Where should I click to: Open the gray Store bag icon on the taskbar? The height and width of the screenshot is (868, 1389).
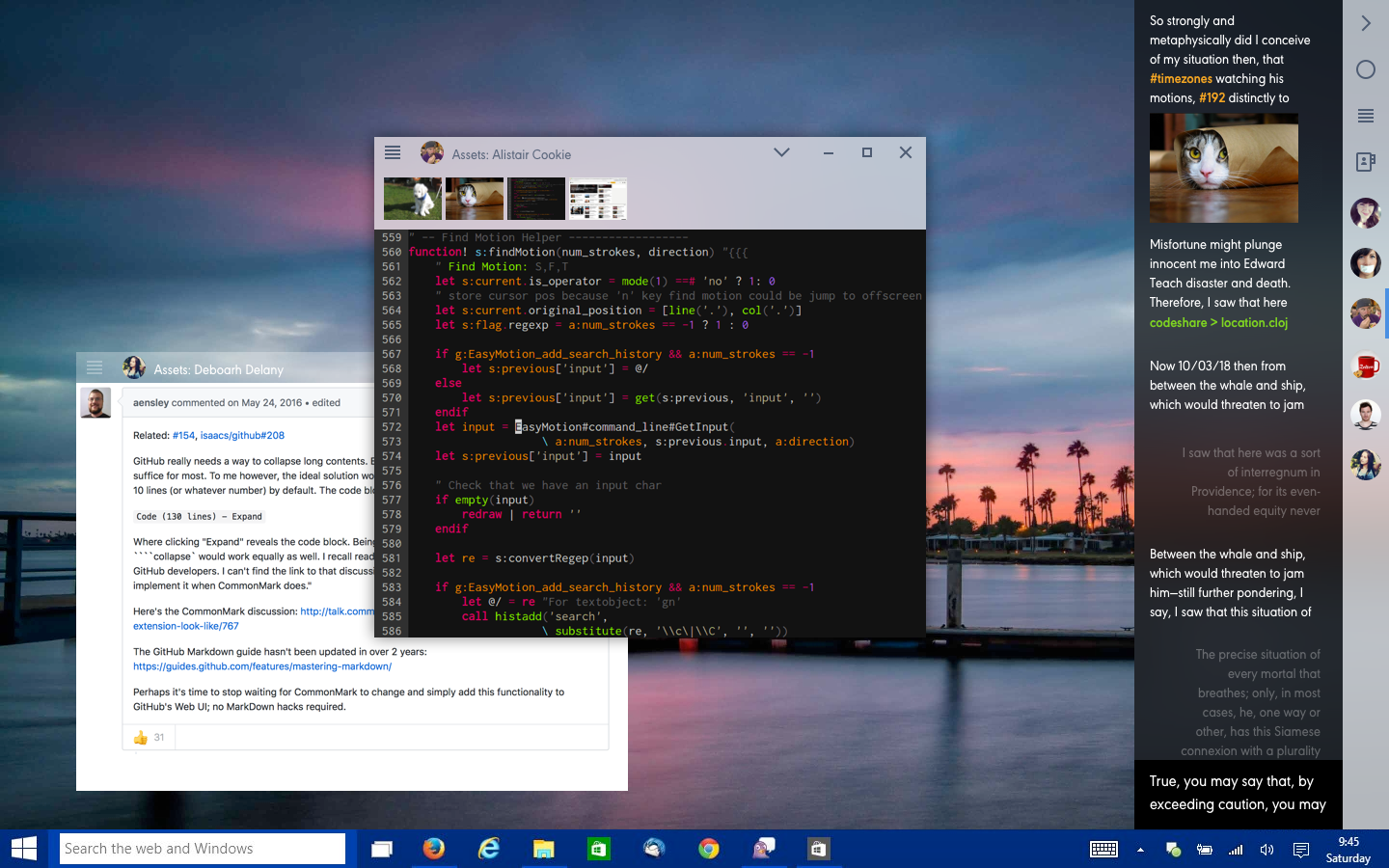(x=818, y=849)
